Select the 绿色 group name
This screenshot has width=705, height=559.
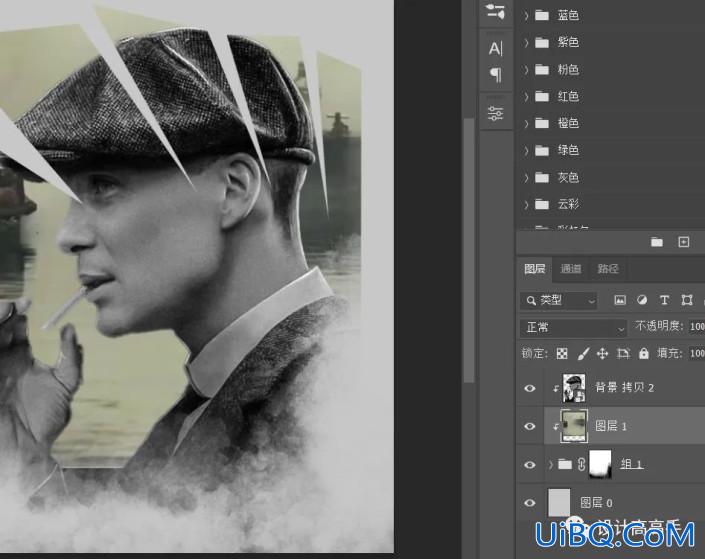(x=568, y=150)
